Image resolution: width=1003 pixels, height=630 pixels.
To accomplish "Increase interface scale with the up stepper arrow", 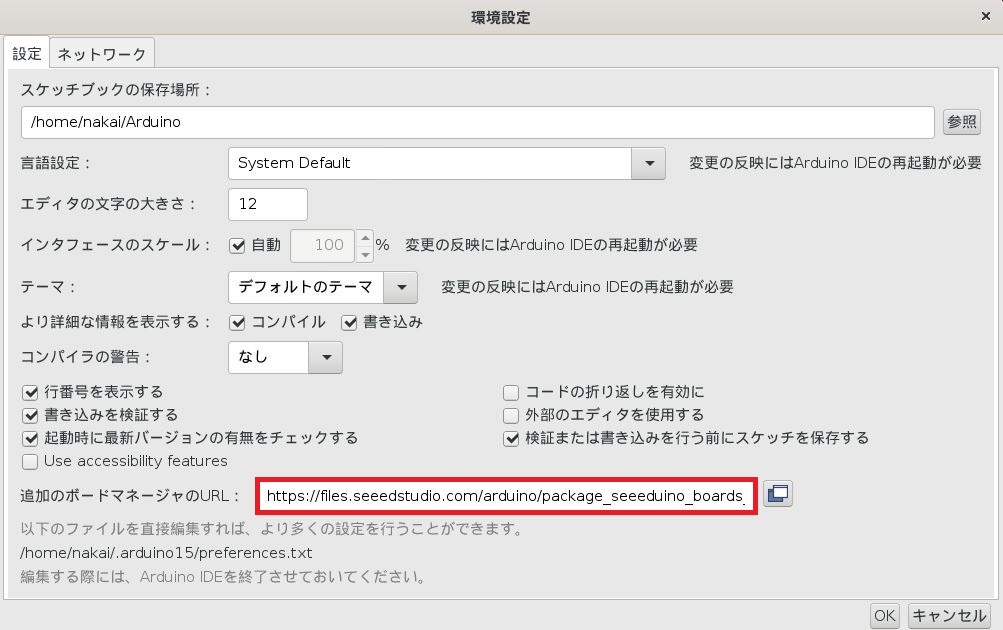I will (x=365, y=238).
